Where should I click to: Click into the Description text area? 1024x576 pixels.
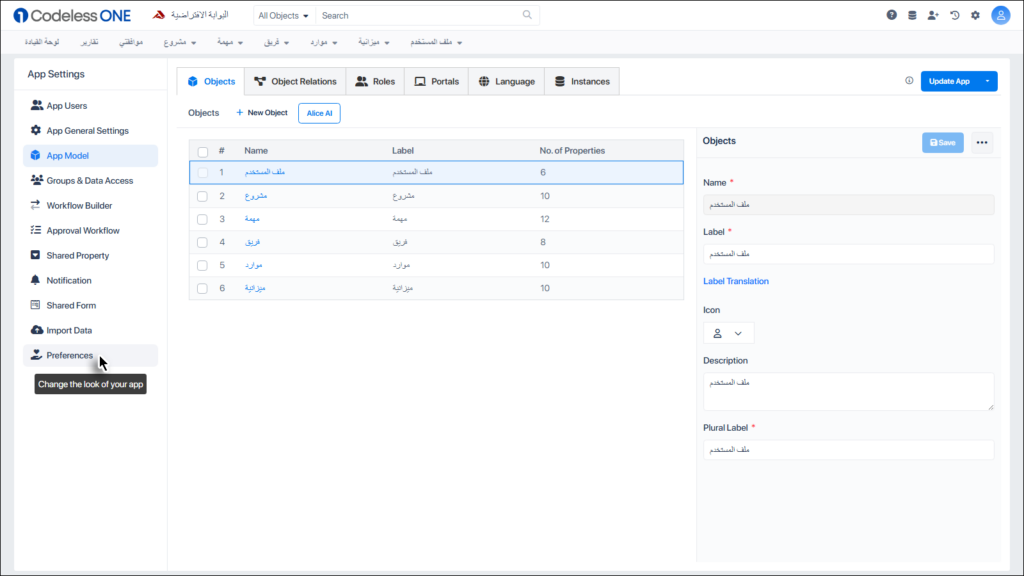pos(848,392)
